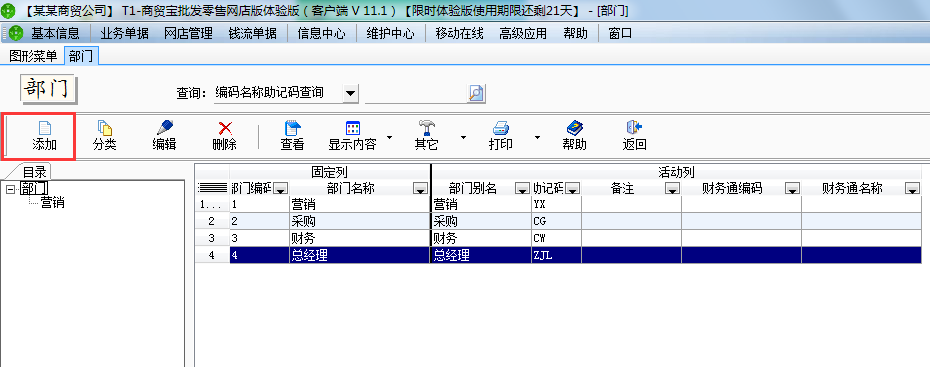Click the 采购 alias cell in 部门别名 column

click(481, 221)
